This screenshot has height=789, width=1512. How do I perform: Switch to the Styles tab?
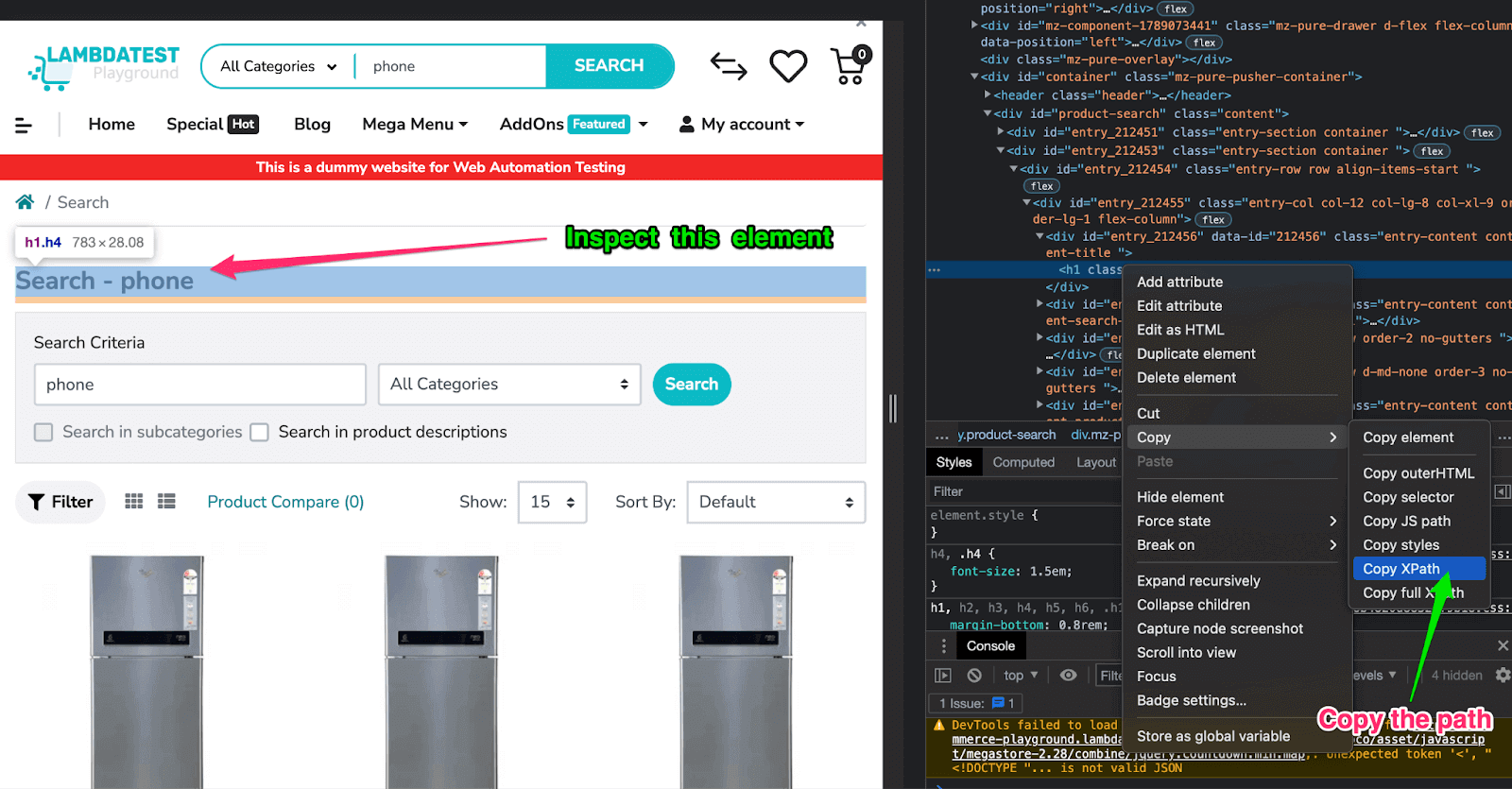tap(954, 462)
